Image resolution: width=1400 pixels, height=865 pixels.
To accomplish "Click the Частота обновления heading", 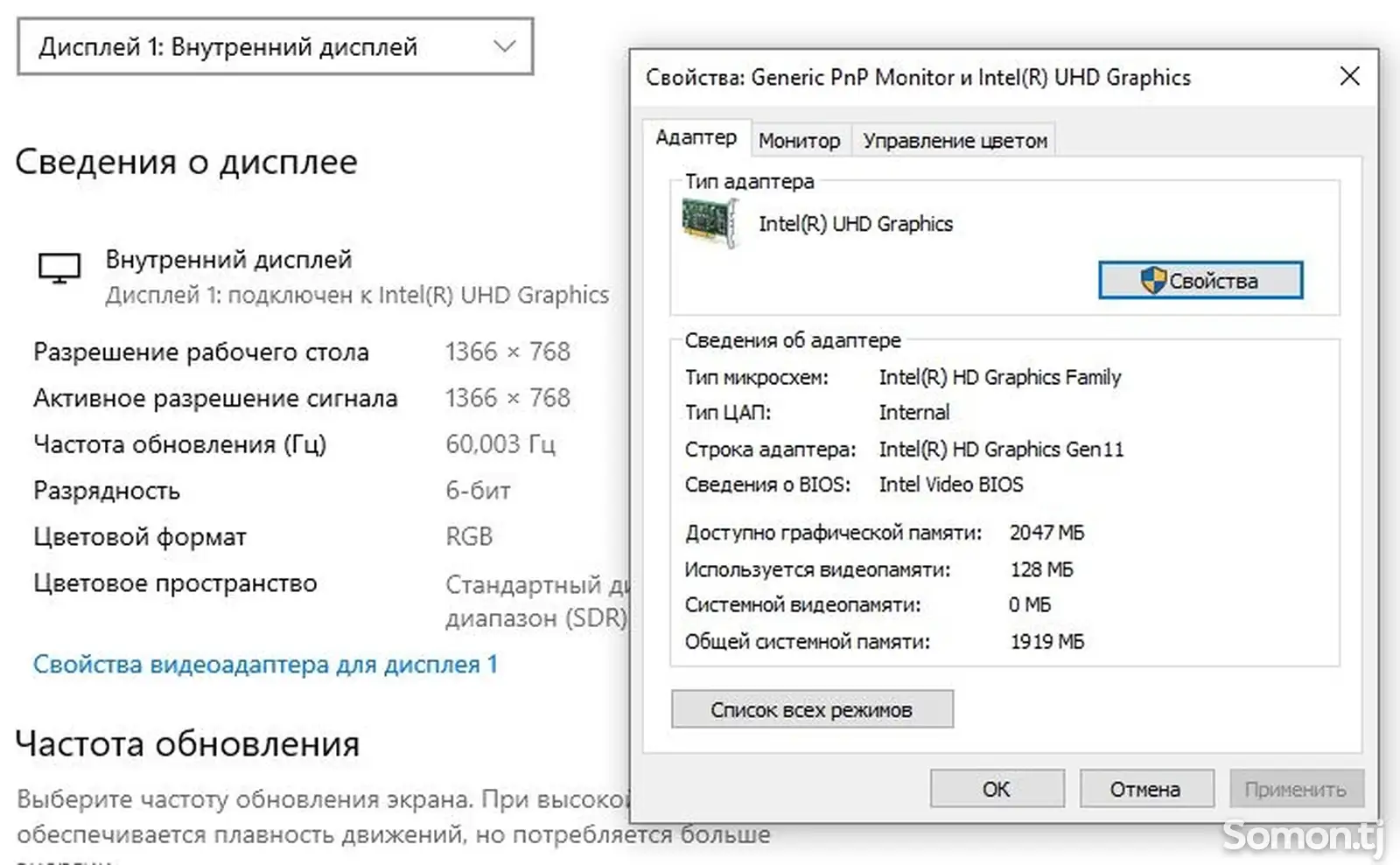I will point(187,743).
